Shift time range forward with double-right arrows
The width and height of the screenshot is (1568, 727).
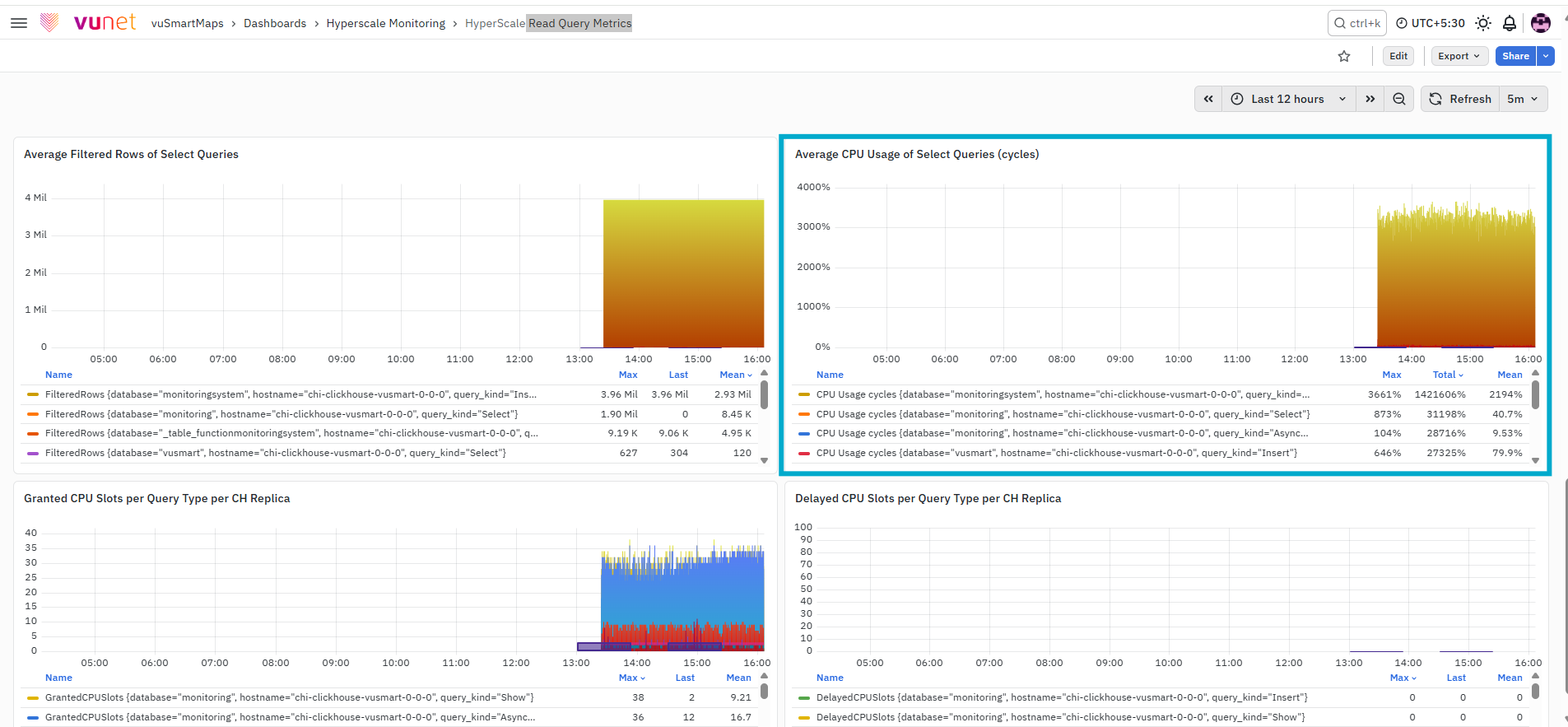coord(1370,99)
